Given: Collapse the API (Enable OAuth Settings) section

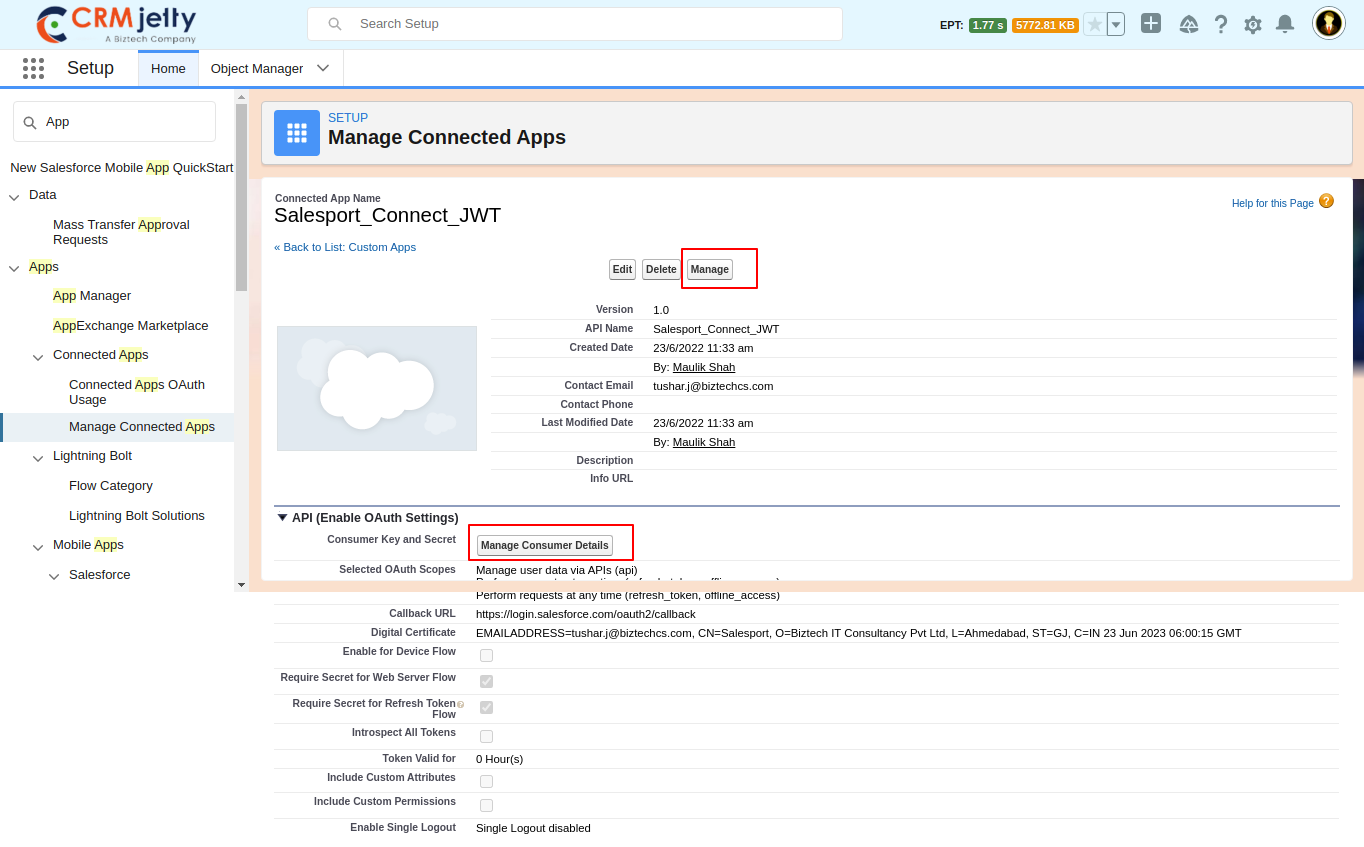Looking at the screenshot, I should [x=282, y=518].
